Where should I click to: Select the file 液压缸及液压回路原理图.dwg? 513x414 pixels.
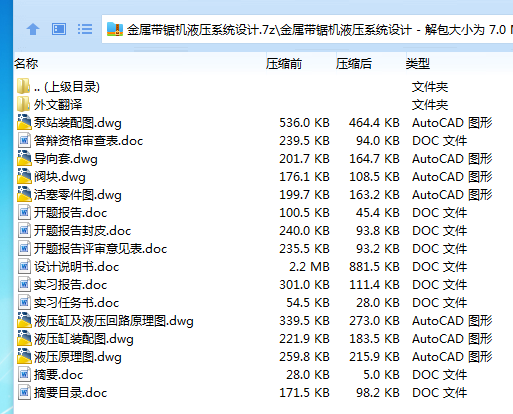point(114,321)
